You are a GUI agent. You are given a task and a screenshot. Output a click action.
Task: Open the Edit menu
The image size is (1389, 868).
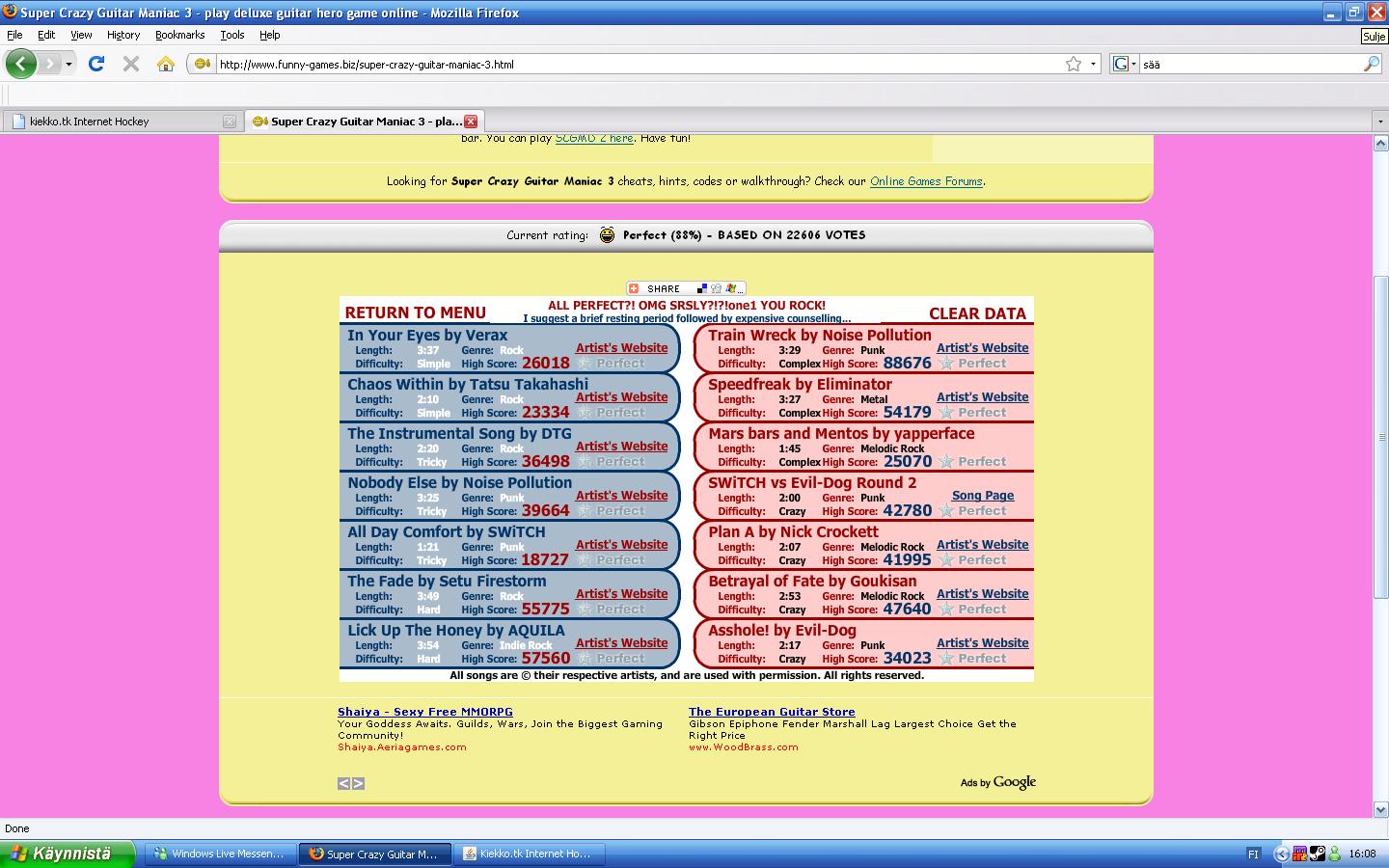point(46,35)
